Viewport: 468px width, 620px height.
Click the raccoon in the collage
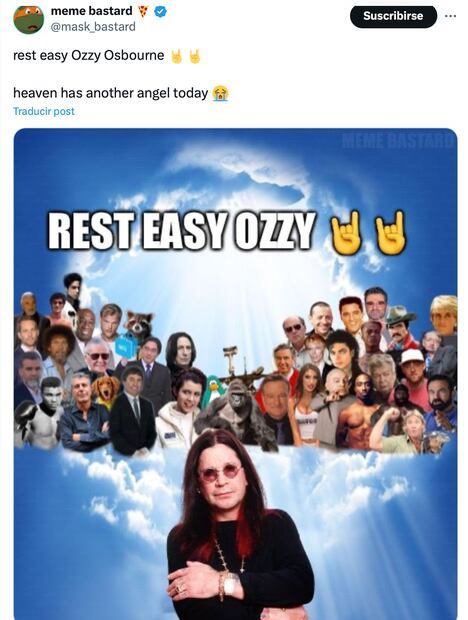(139, 325)
